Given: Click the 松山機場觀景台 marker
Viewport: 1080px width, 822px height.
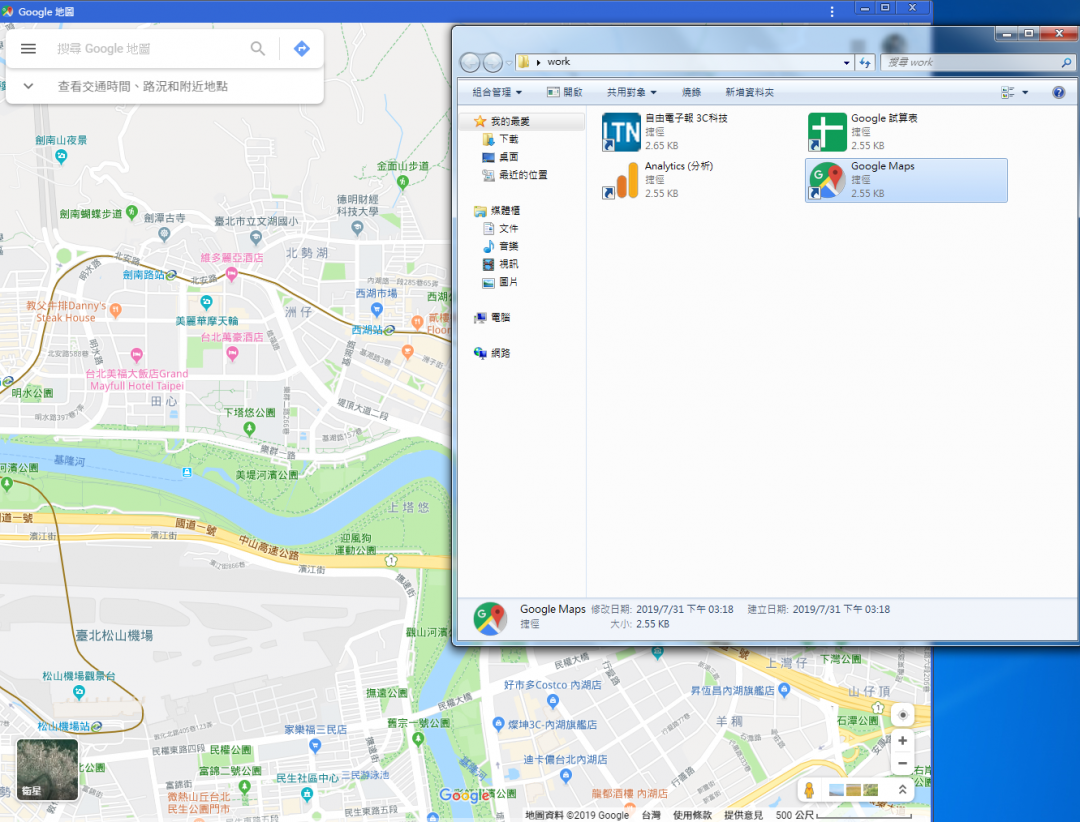Looking at the screenshot, I should tap(79, 692).
